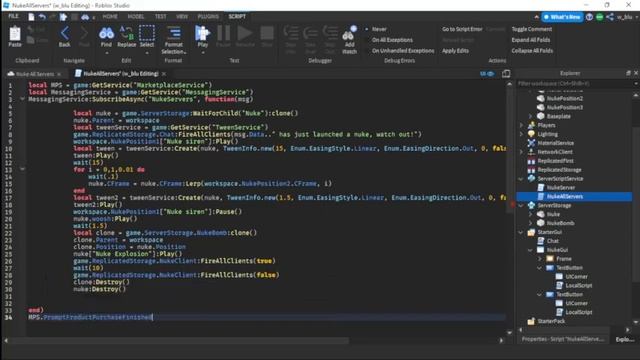Switch to the VIEW ribbon tab
Image resolution: width=640 pixels, height=360 pixels.
click(x=182, y=16)
